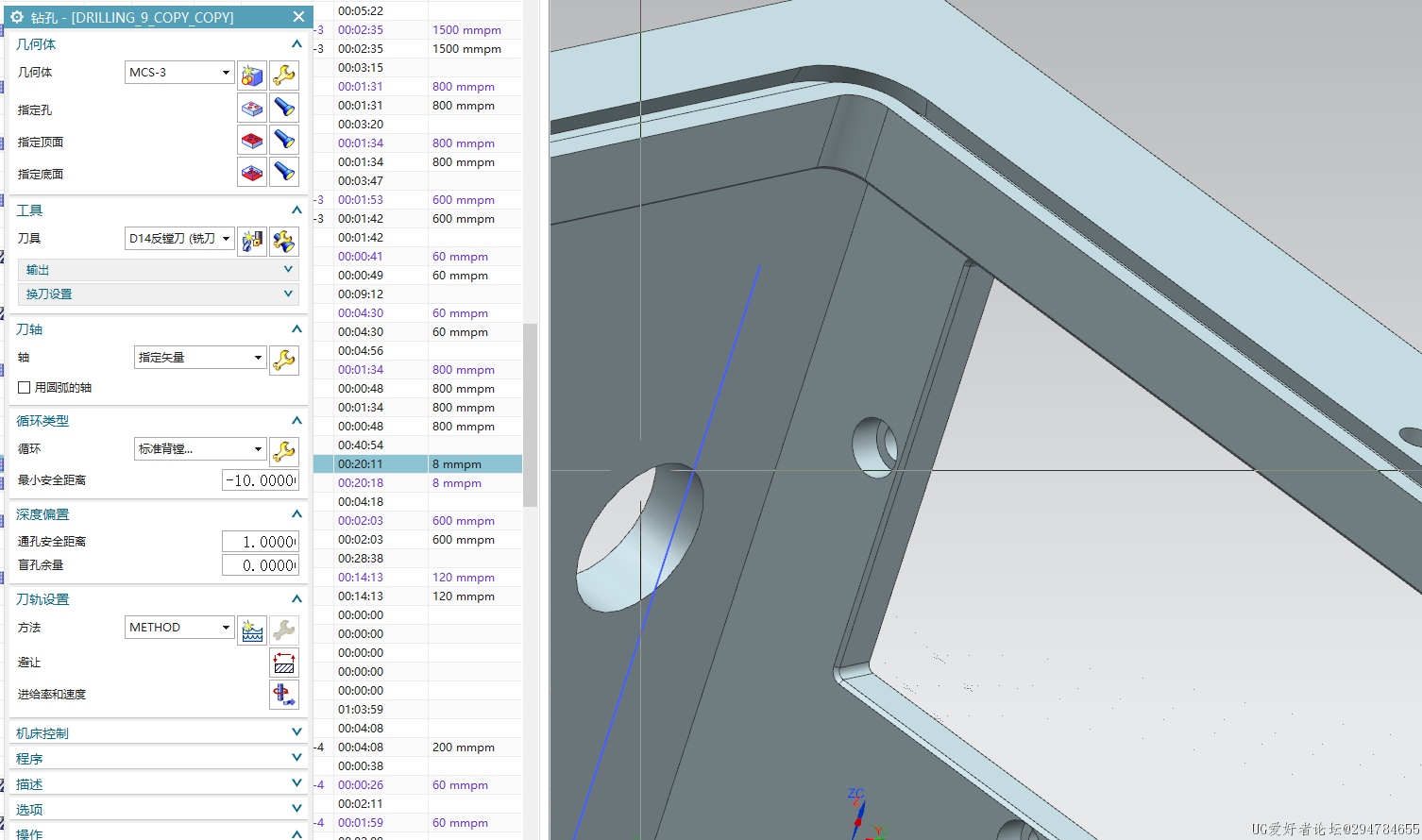Open 刀具 D14反镗刀 dropdown
Viewport: 1422px width, 840px height.
tap(179, 238)
